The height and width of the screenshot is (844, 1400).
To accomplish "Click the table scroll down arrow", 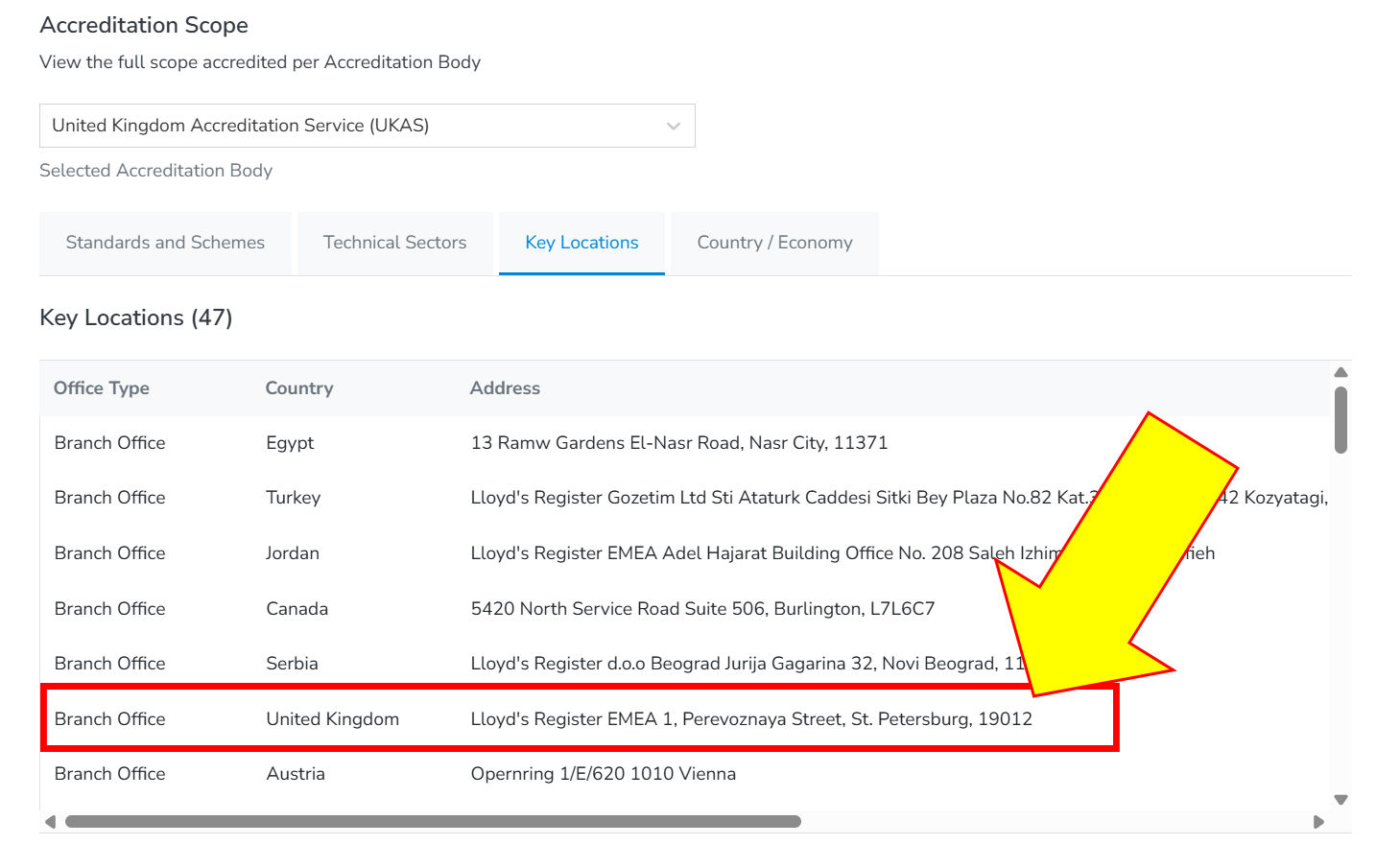I will point(1341,799).
